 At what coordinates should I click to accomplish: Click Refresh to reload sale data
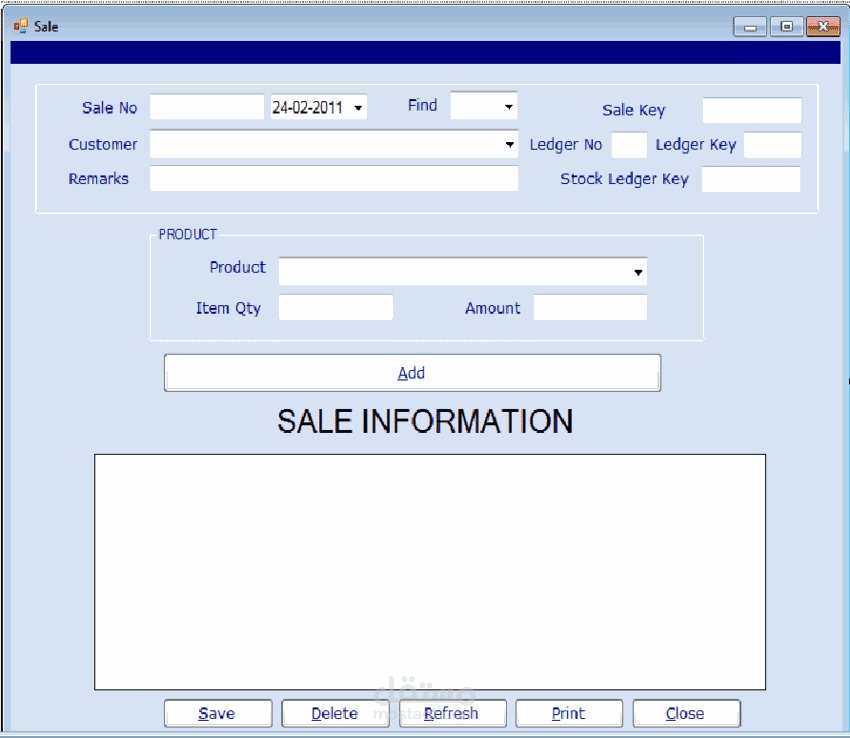tap(452, 713)
